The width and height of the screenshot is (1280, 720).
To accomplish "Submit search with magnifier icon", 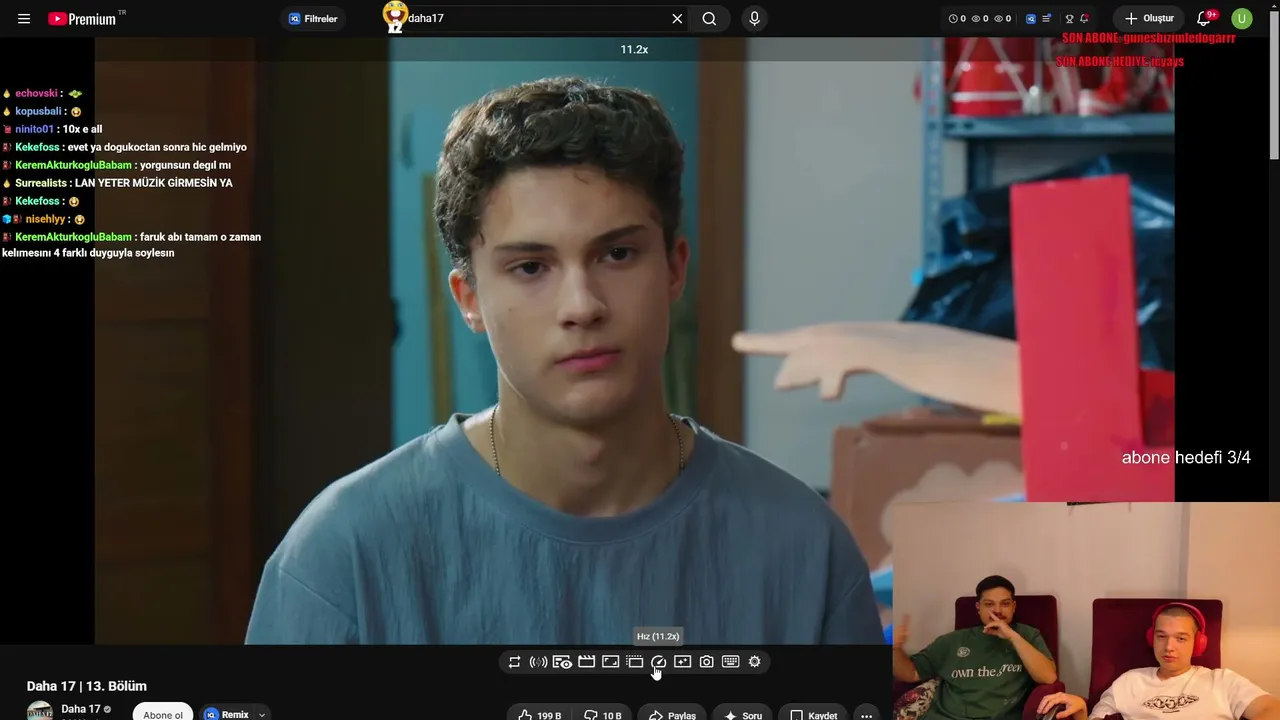I will 709,19.
